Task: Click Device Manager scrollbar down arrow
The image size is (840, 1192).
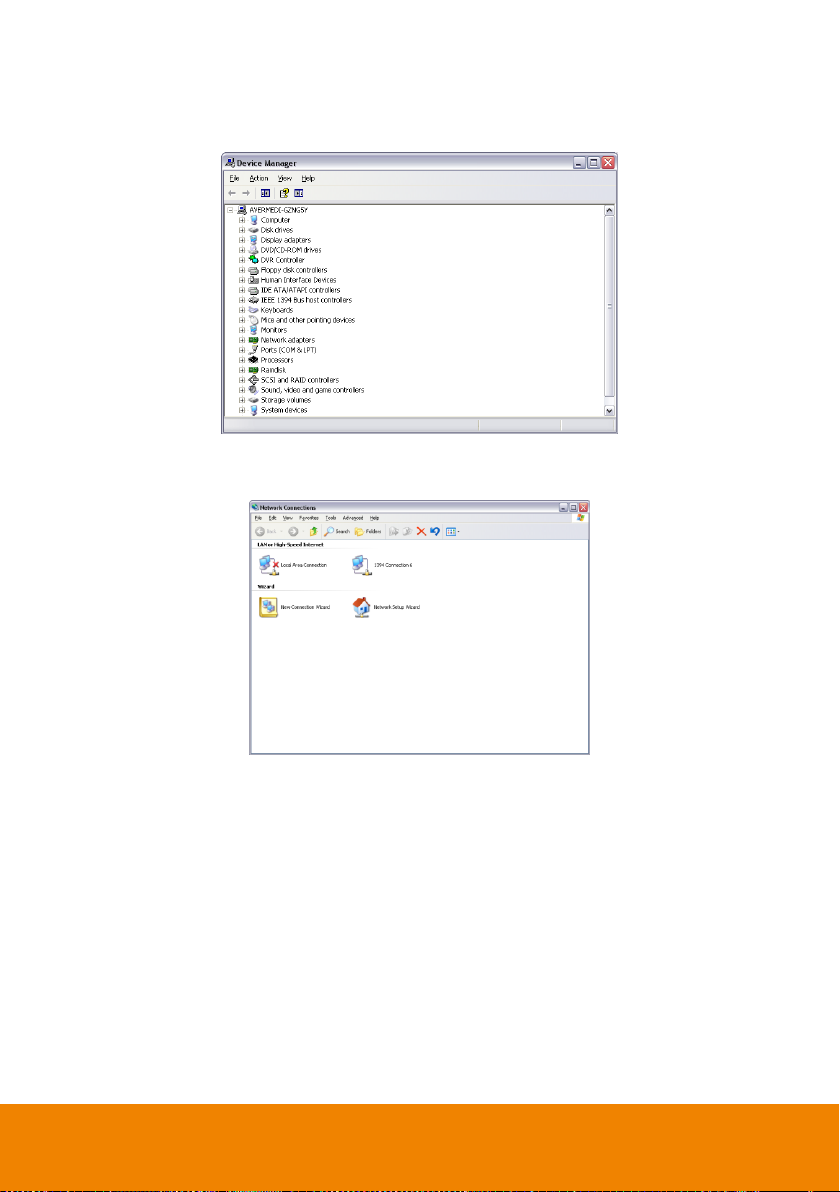Action: (x=609, y=411)
